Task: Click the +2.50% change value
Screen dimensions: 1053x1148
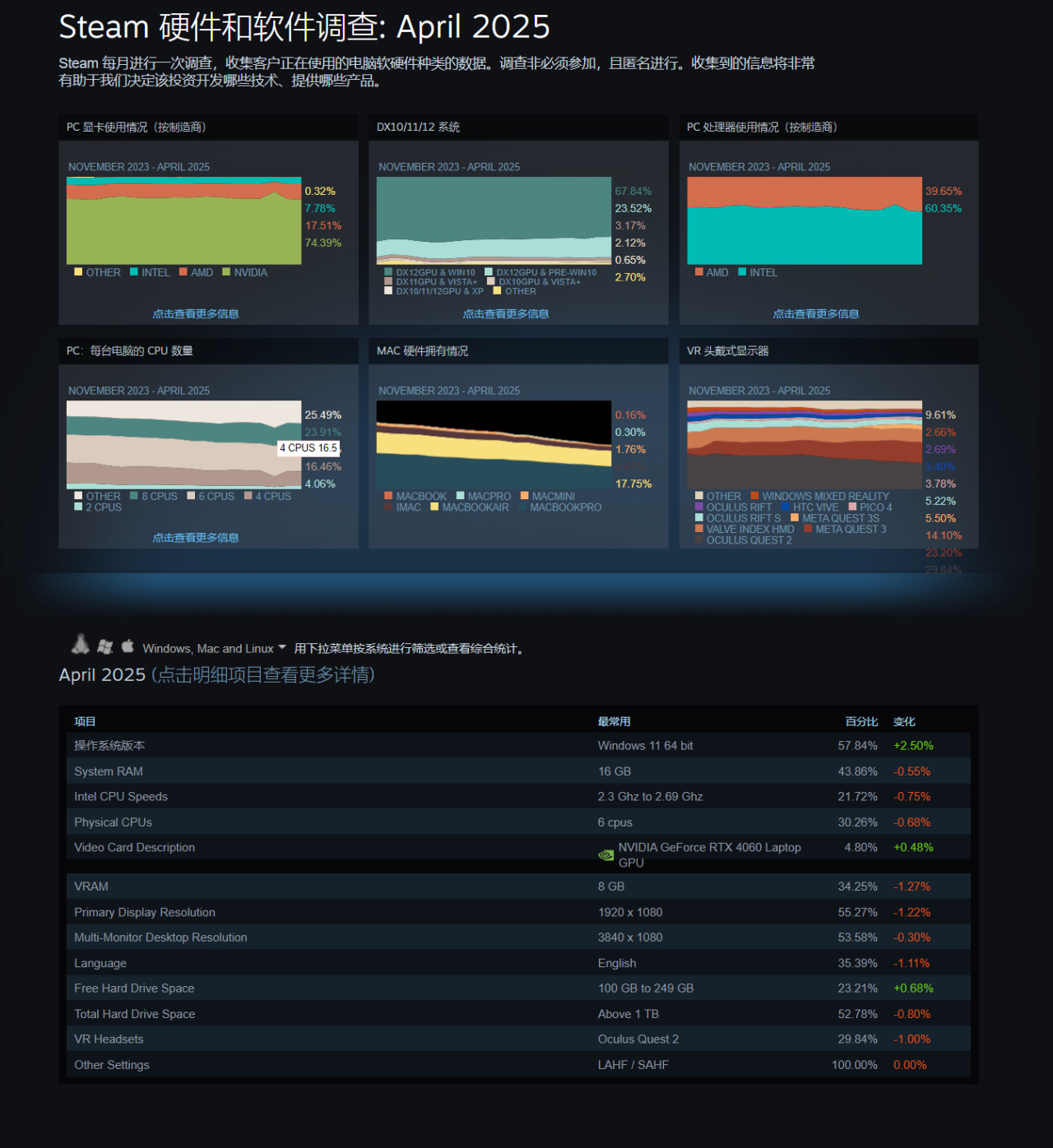Action: pyautogui.click(x=913, y=746)
